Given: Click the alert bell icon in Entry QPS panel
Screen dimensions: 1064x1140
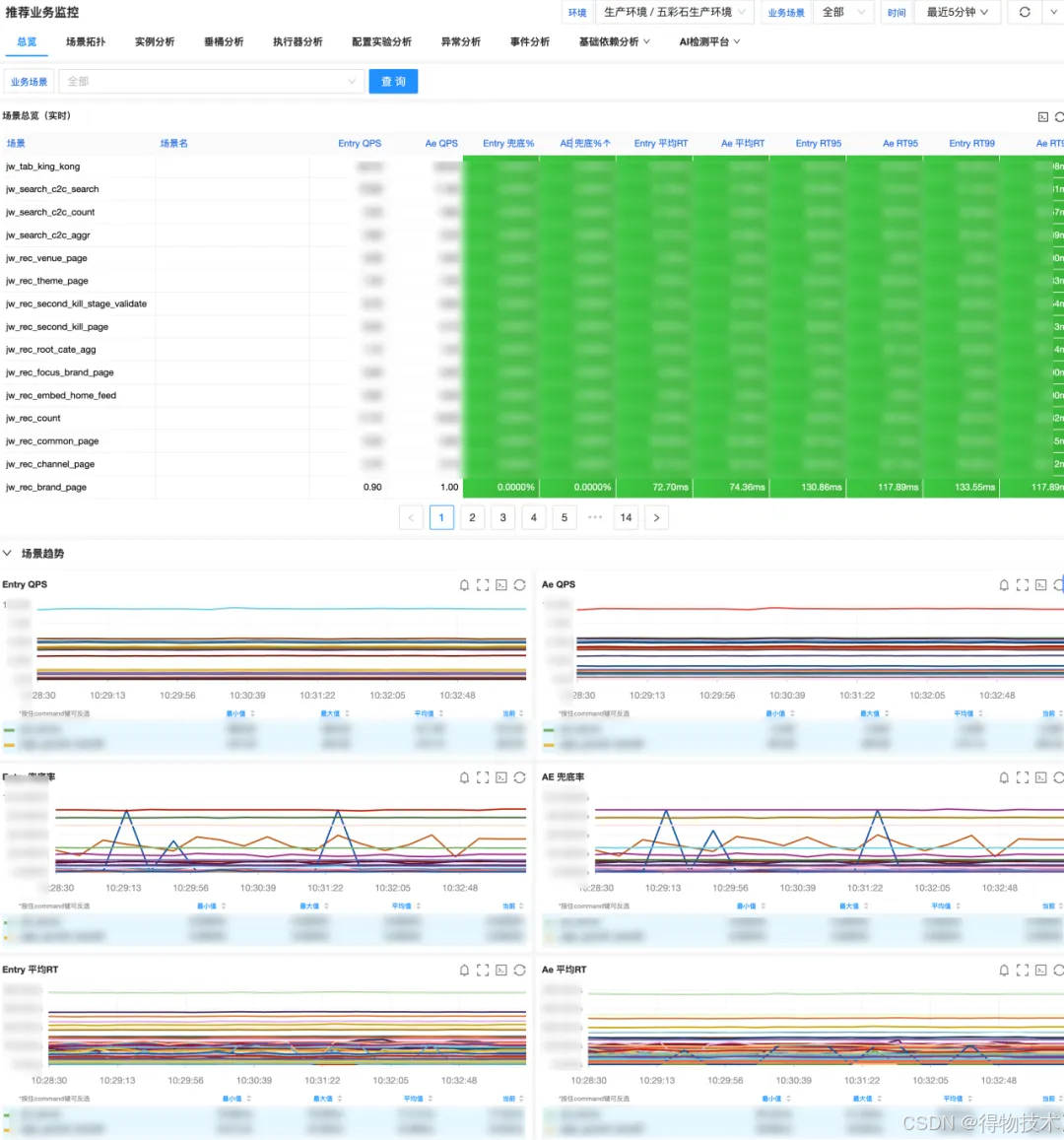Looking at the screenshot, I should point(464,585).
